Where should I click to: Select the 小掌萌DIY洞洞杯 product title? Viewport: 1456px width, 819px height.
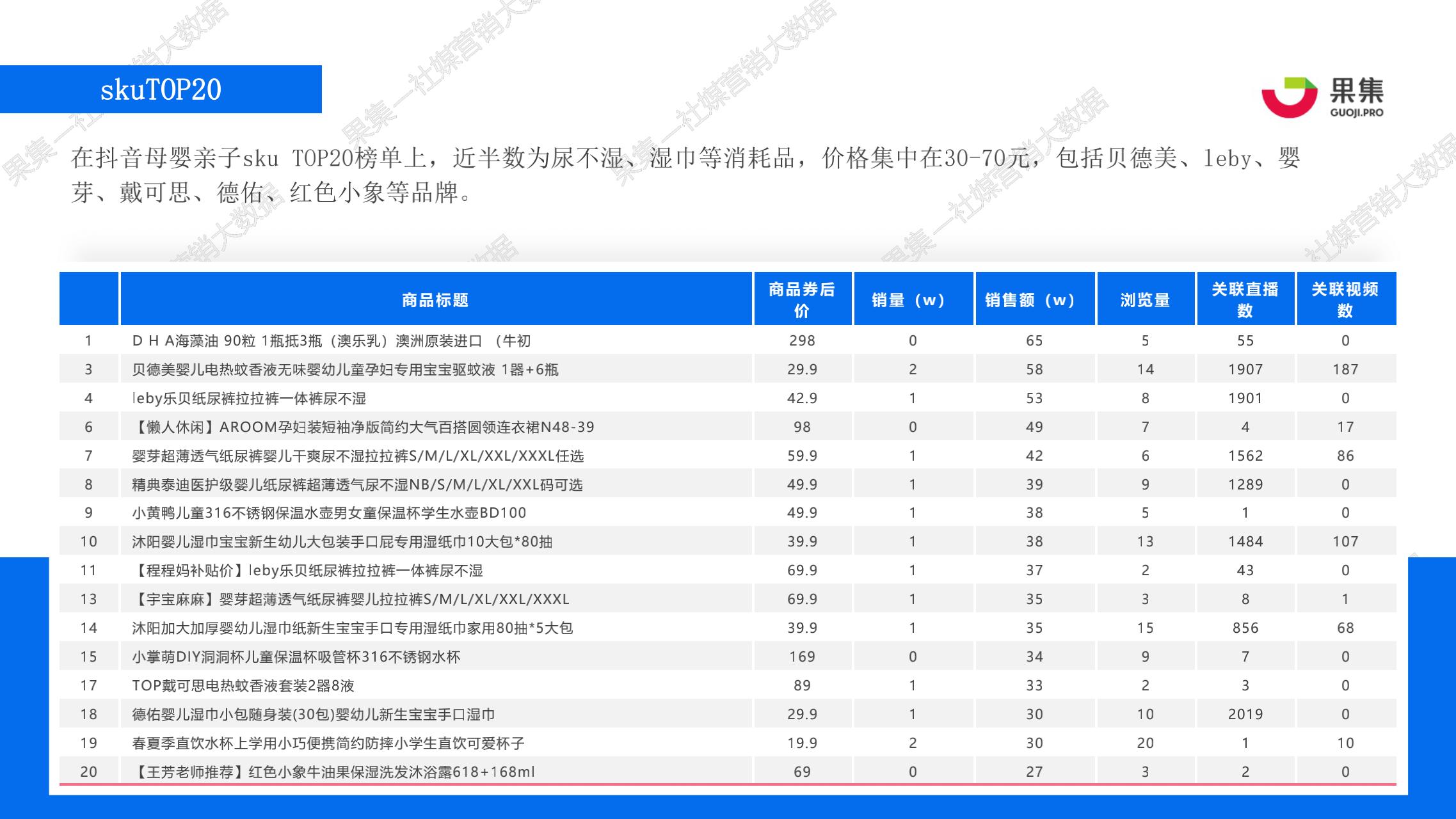(296, 657)
